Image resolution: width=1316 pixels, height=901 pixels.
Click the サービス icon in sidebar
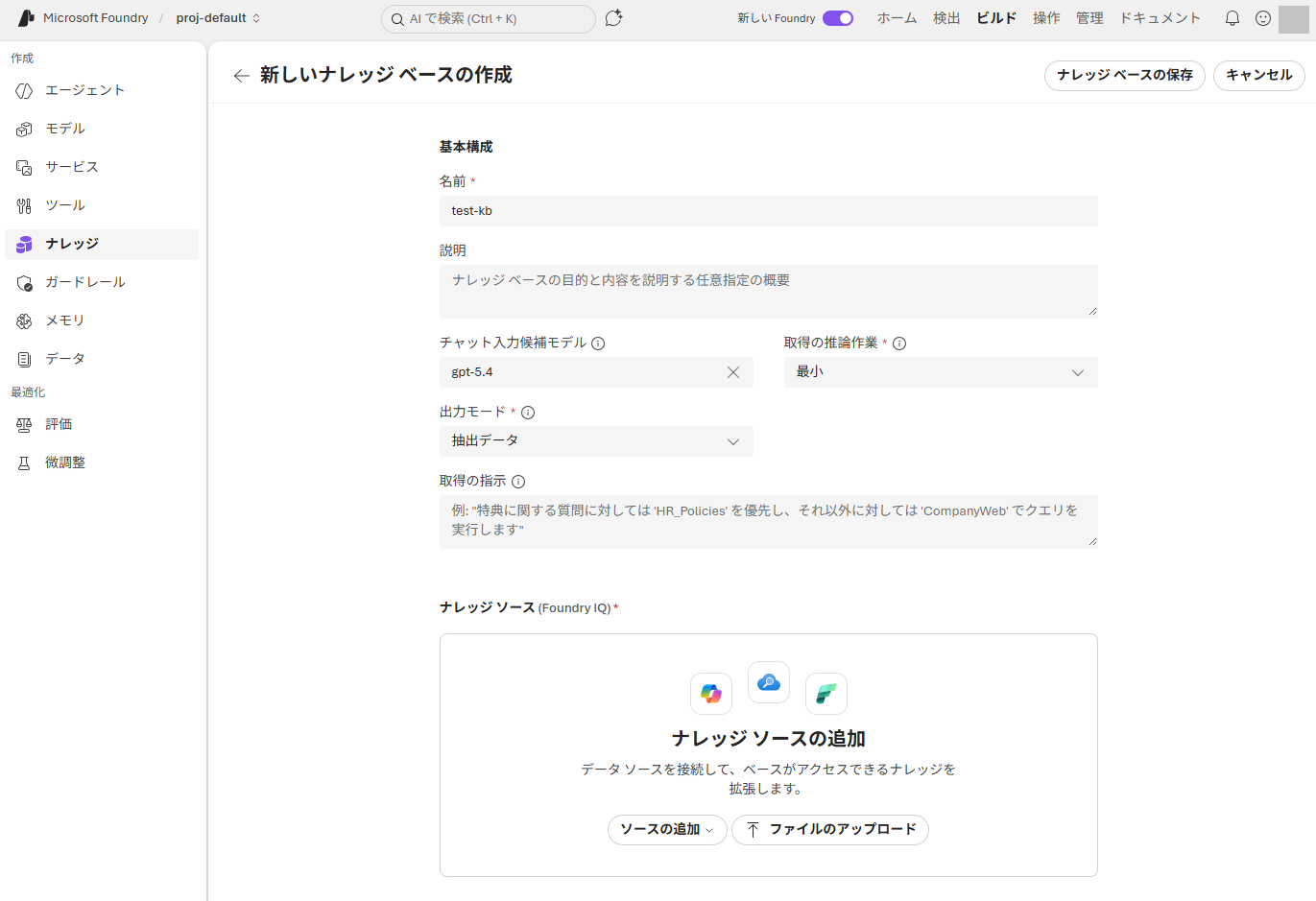pos(24,167)
